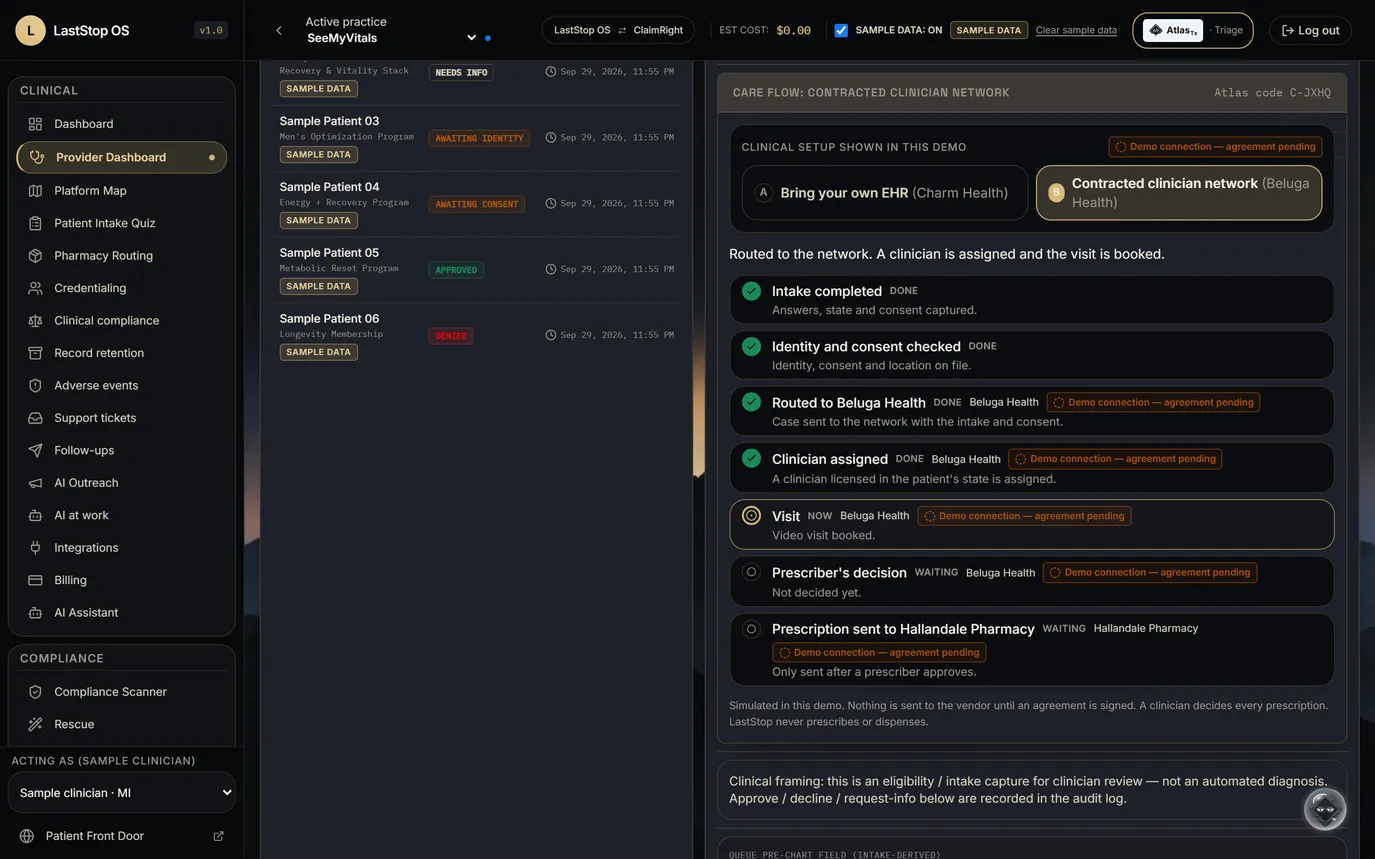Go back with the left chevron arrow
The image size is (1375, 859).
pyautogui.click(x=279, y=31)
